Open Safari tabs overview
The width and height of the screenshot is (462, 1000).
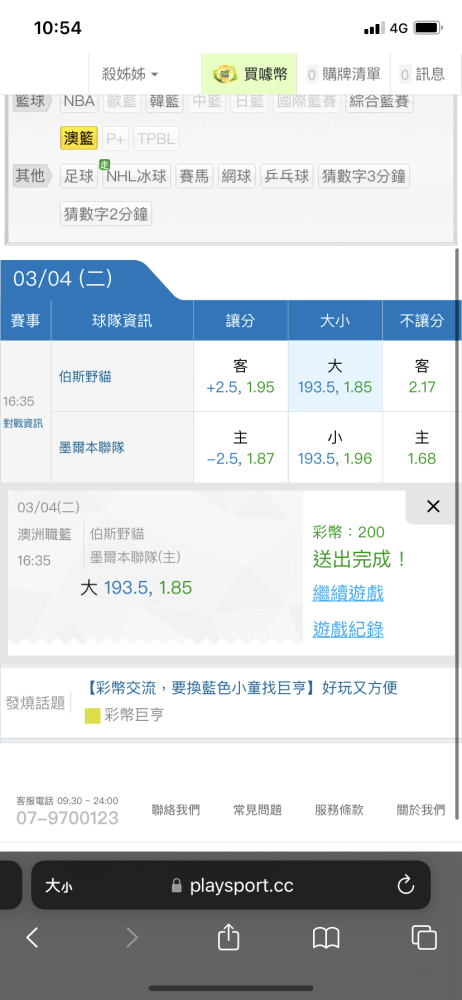[424, 937]
